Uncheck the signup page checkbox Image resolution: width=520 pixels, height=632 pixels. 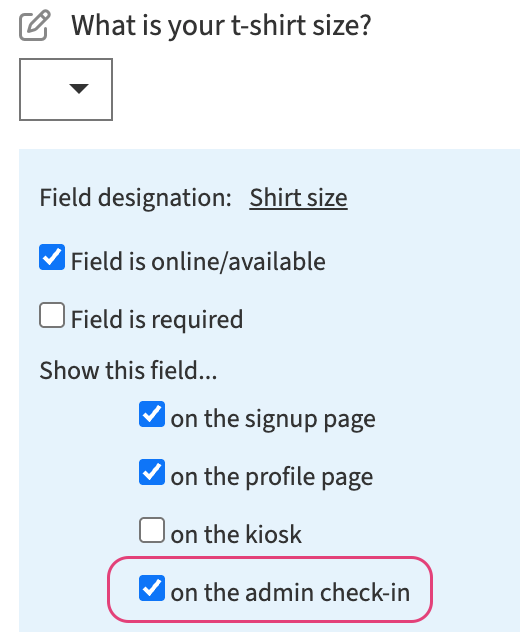pyautogui.click(x=152, y=414)
